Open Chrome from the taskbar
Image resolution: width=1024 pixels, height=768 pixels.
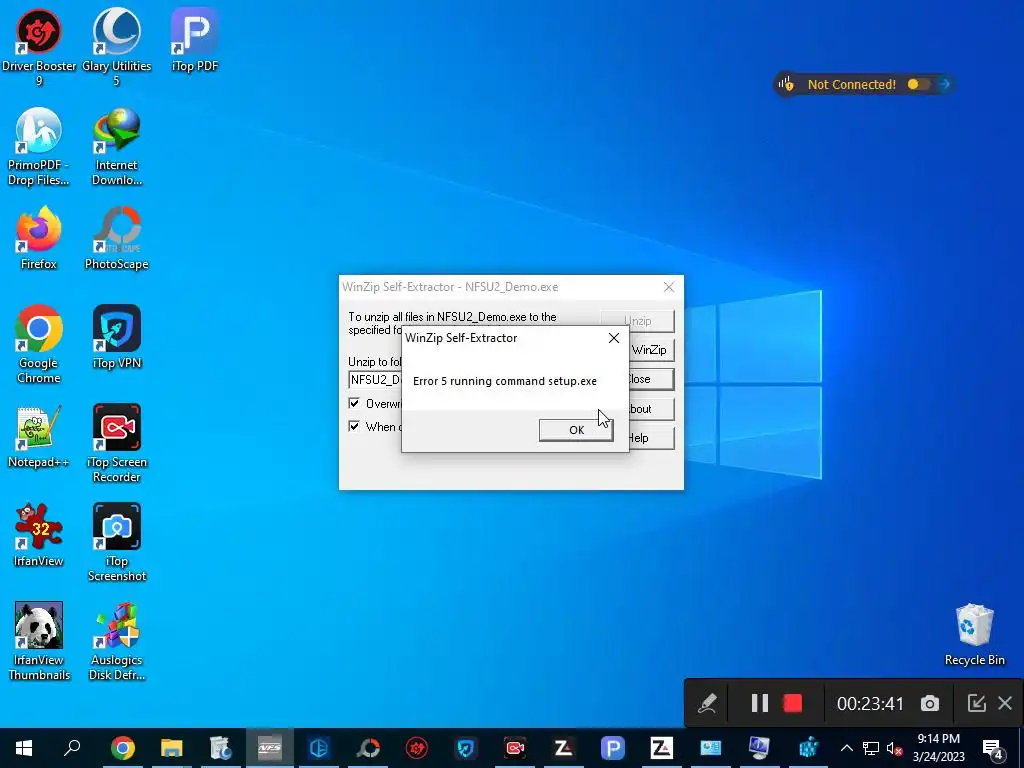122,748
